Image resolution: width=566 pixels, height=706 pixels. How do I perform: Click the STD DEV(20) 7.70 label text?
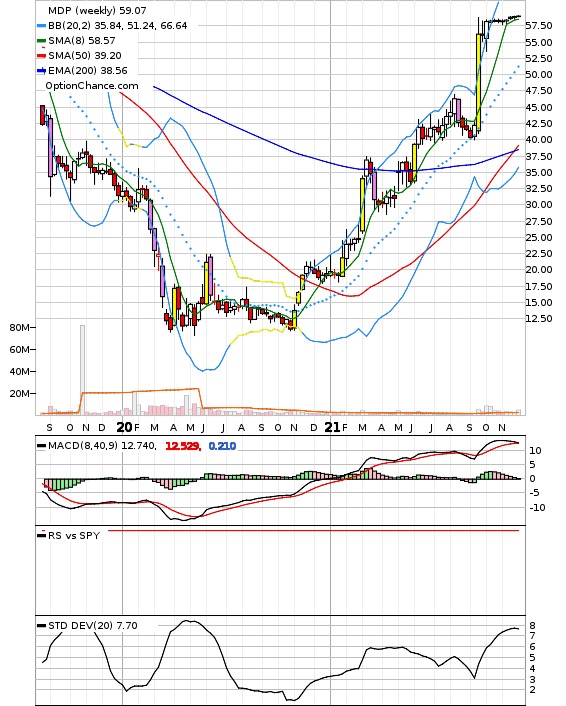pos(93,625)
